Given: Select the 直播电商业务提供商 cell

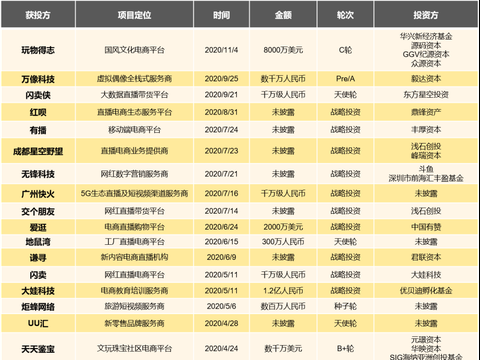Looking at the screenshot, I should click(134, 151).
